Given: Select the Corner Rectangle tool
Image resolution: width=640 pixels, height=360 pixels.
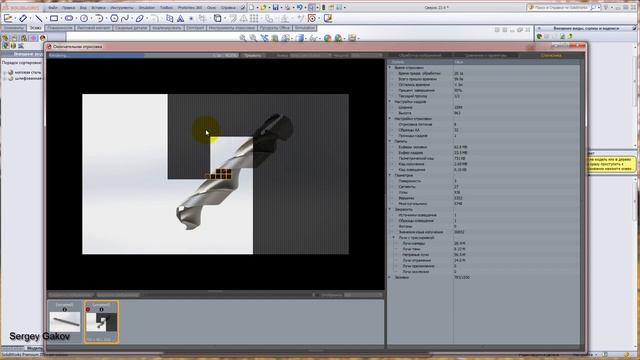Looking at the screenshot, I should click(x=54, y=18).
